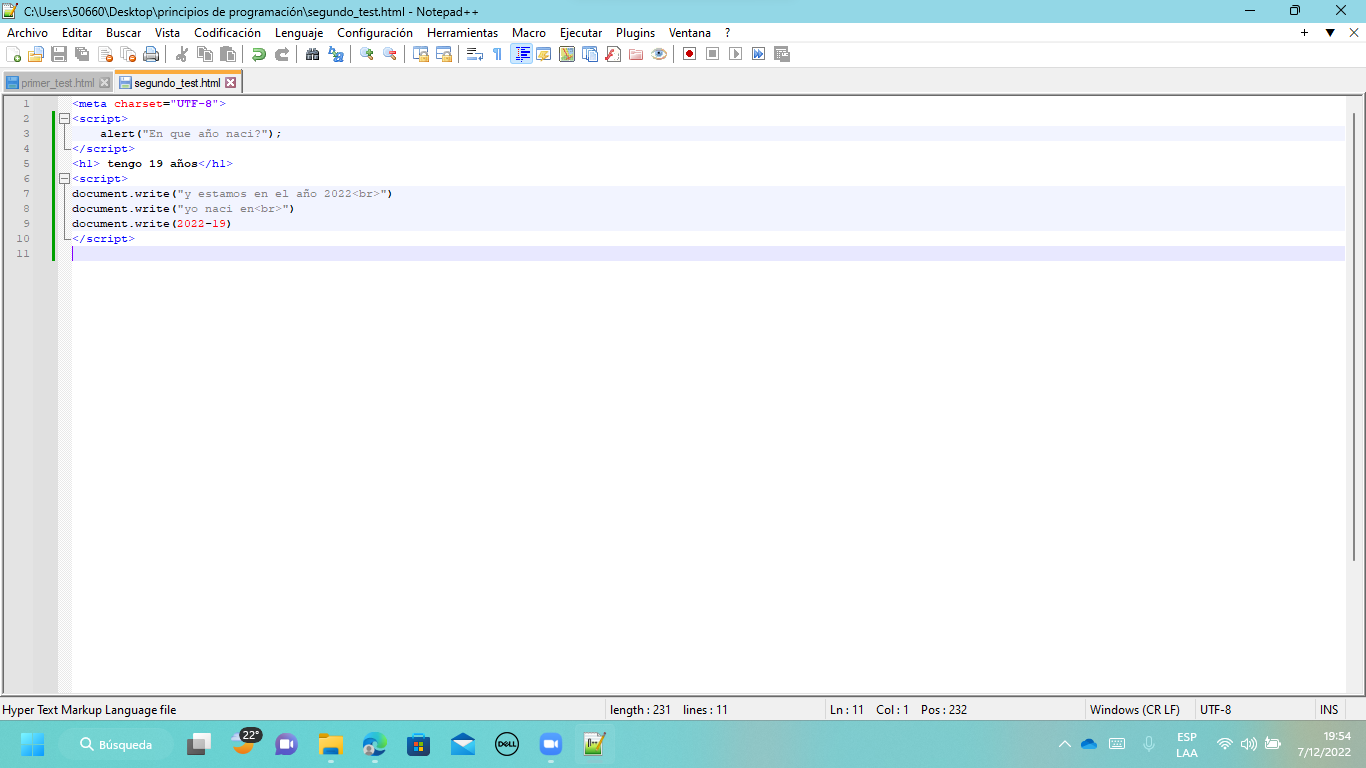Zoom out using the toolbar magnifier
The image size is (1366, 768).
(390, 54)
